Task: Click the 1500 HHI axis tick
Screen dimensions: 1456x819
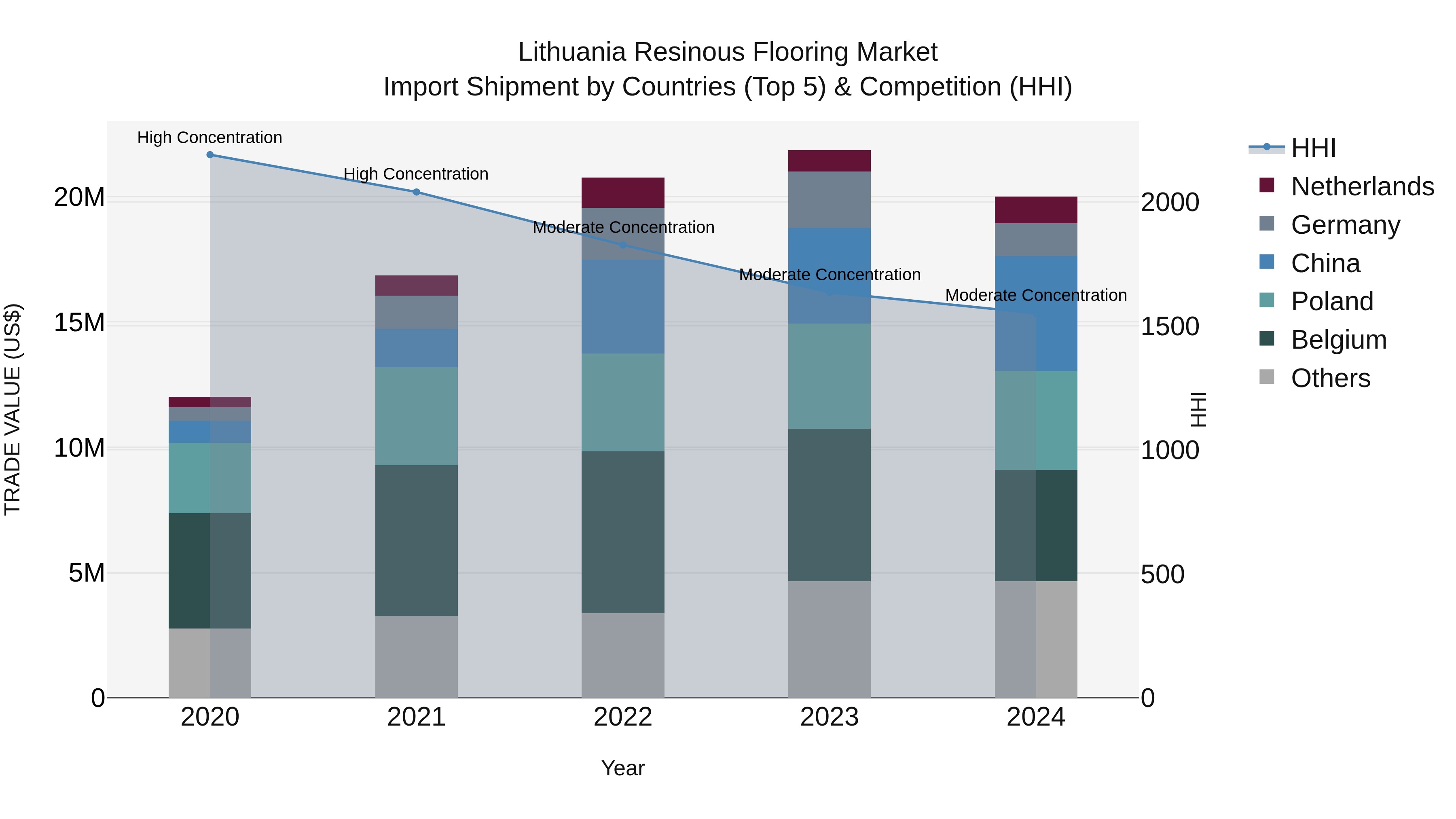Action: tap(1170, 327)
